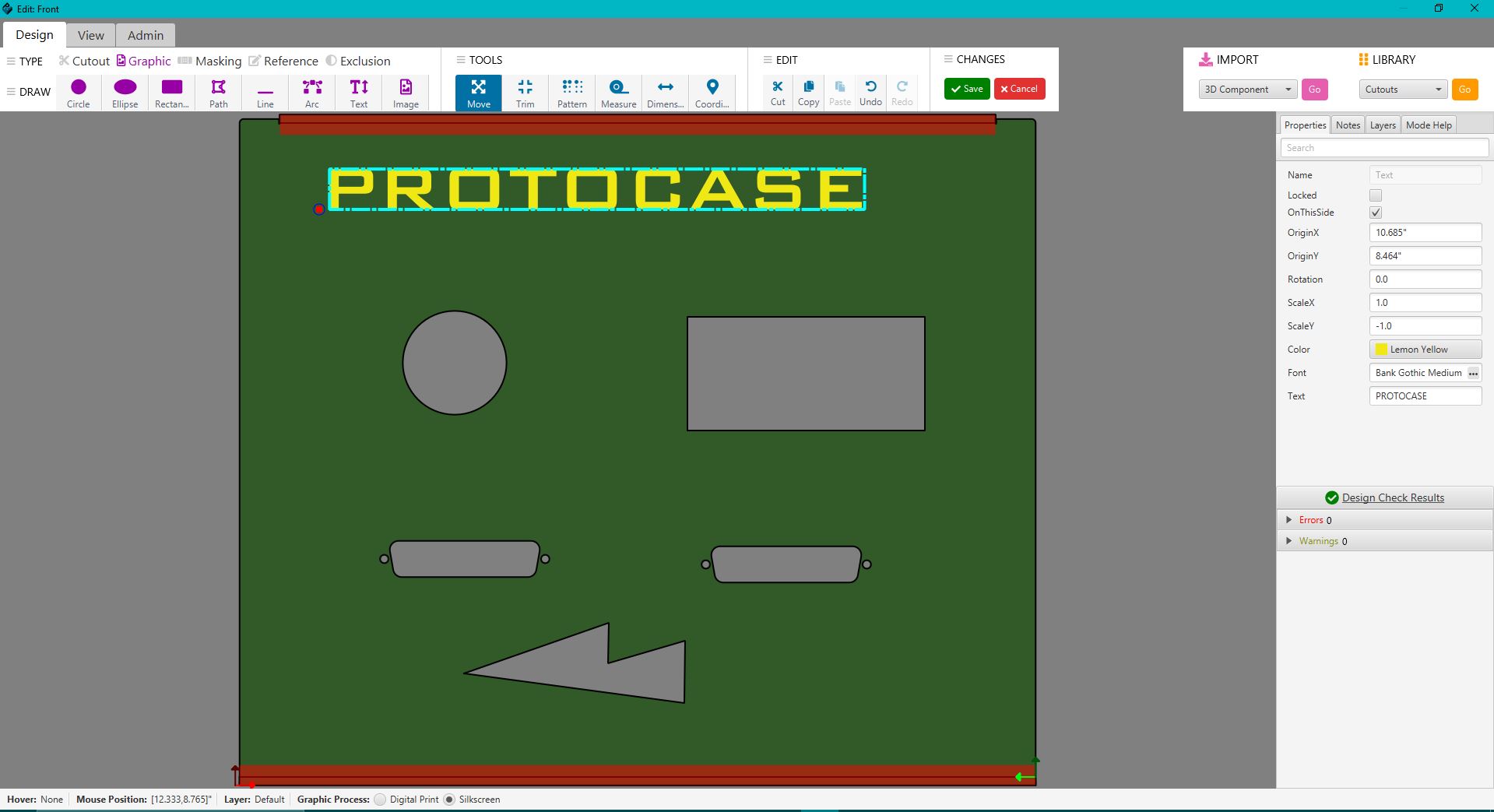The image size is (1494, 812).
Task: Switch to the Admin tab
Action: point(146,35)
